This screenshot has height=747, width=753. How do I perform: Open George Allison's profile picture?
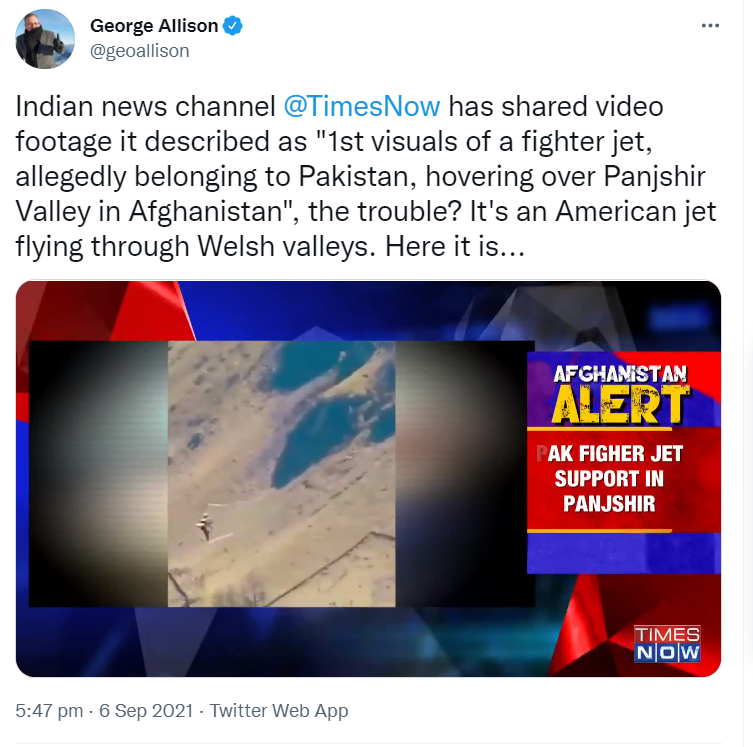(x=45, y=39)
